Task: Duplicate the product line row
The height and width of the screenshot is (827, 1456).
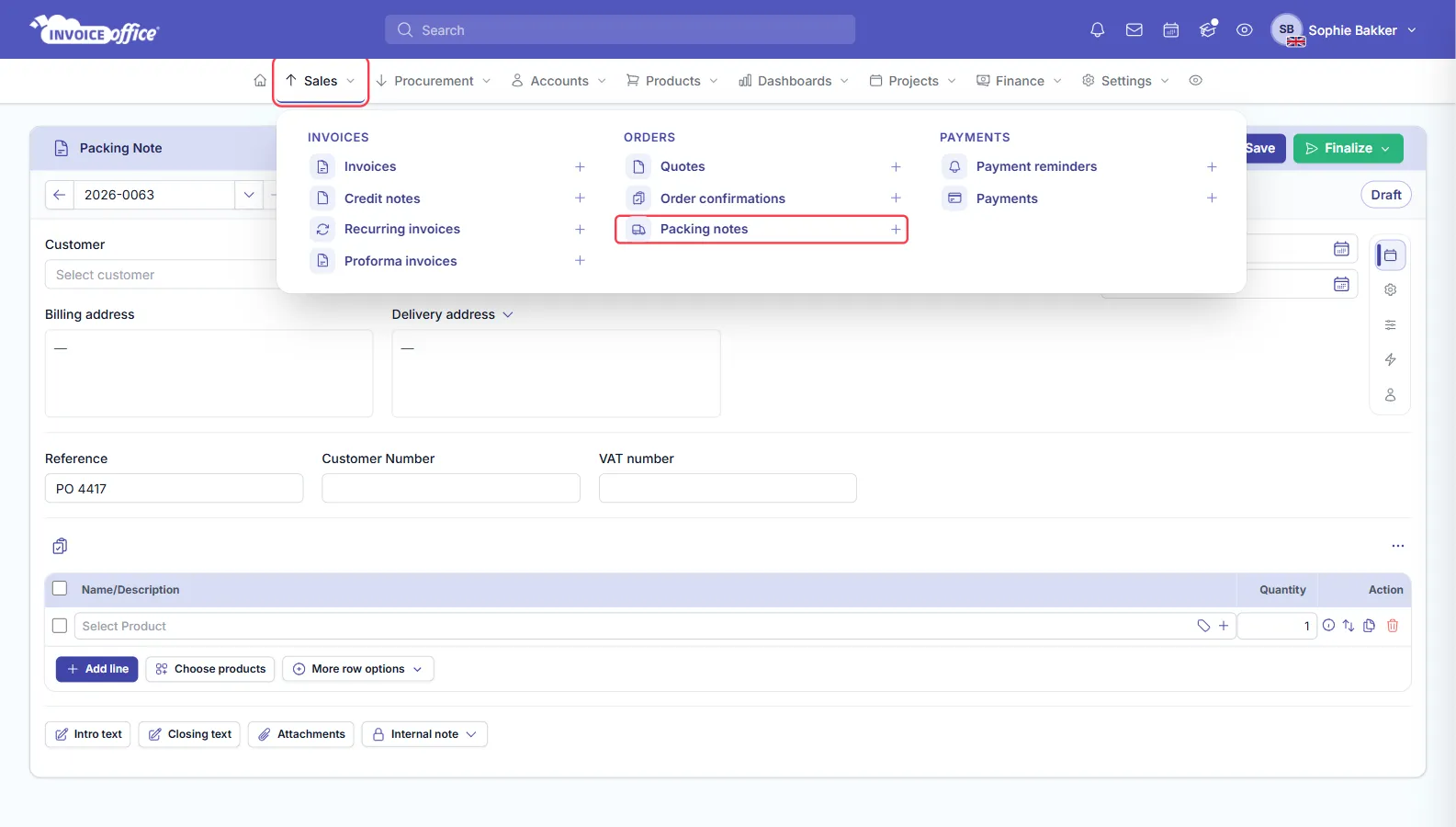Action: pyautogui.click(x=1369, y=626)
